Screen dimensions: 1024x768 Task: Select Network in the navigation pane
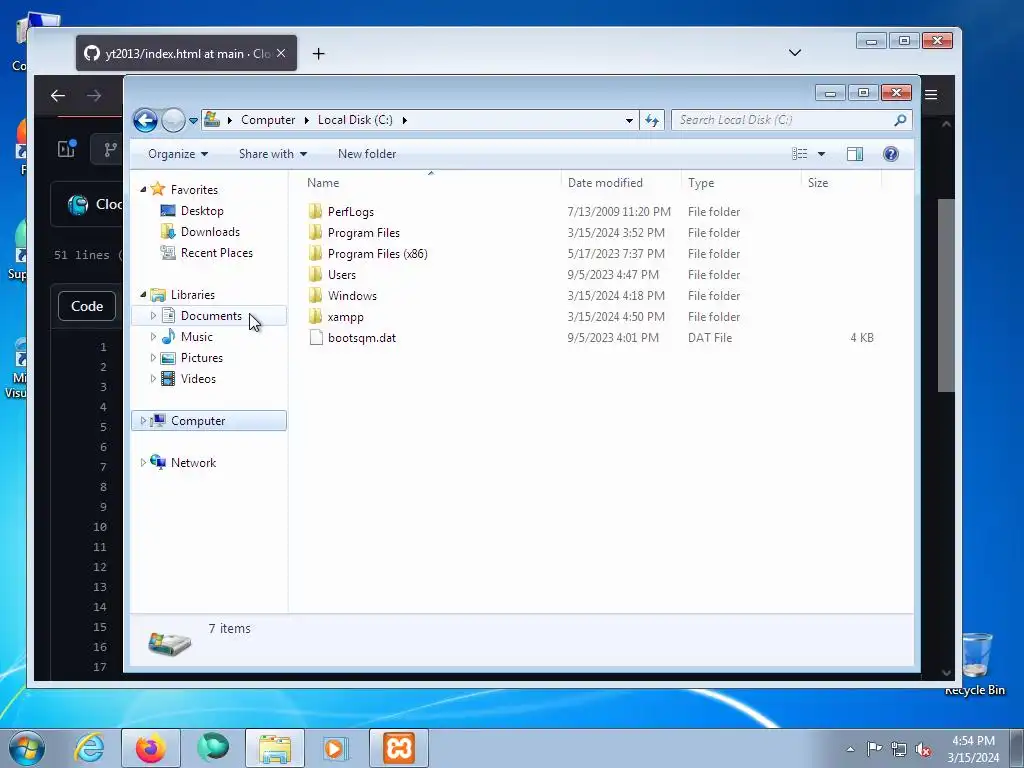coord(193,462)
